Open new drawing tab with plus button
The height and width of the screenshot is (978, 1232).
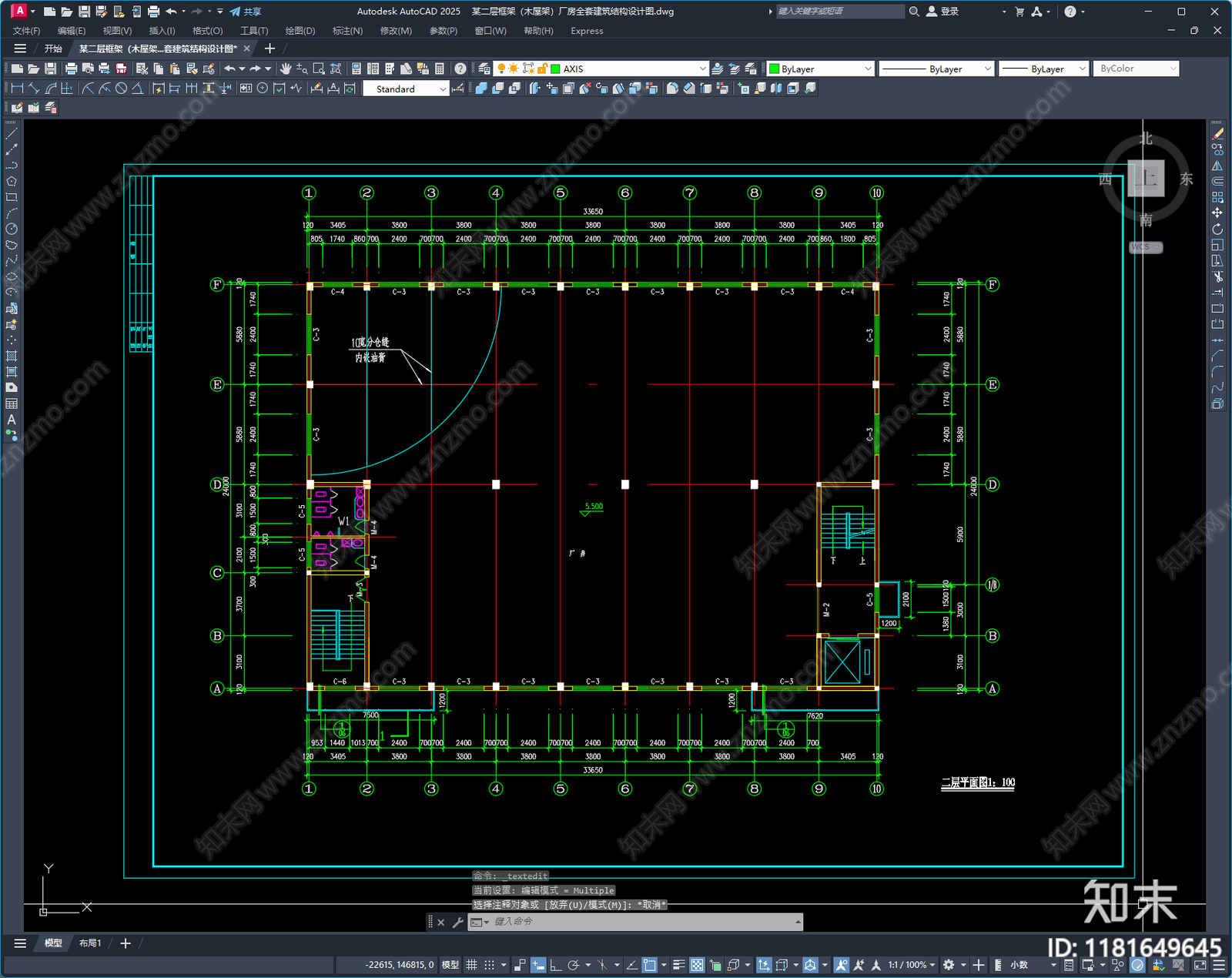coord(269,49)
